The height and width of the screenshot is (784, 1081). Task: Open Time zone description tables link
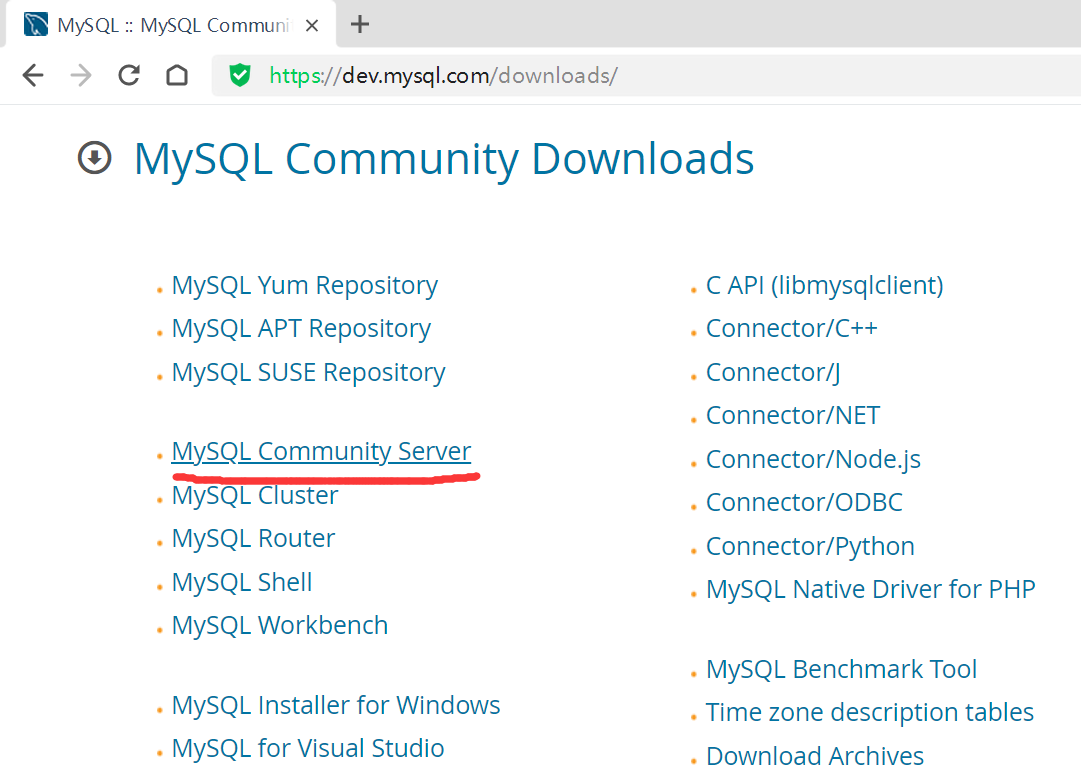tap(870, 712)
